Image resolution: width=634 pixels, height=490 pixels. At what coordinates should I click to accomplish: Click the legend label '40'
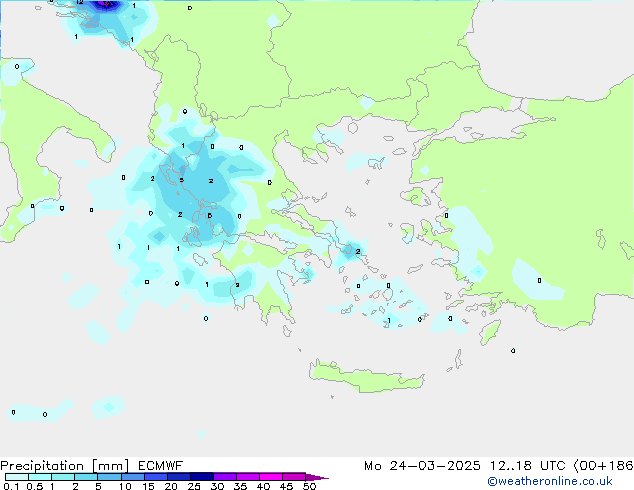coord(263,486)
